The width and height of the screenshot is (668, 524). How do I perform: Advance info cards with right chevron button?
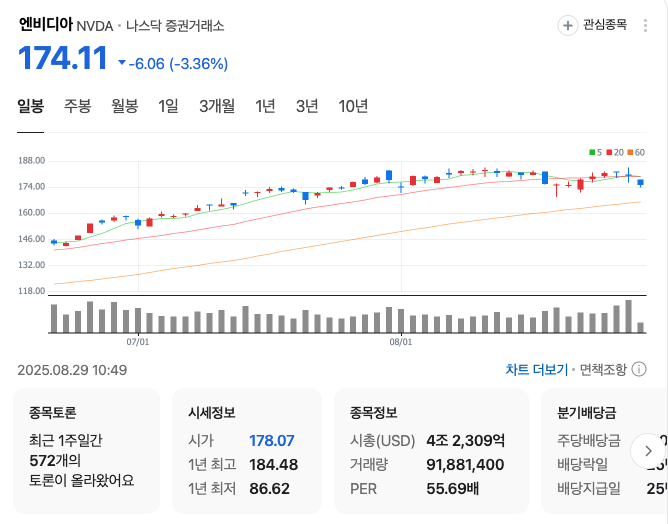click(648, 451)
